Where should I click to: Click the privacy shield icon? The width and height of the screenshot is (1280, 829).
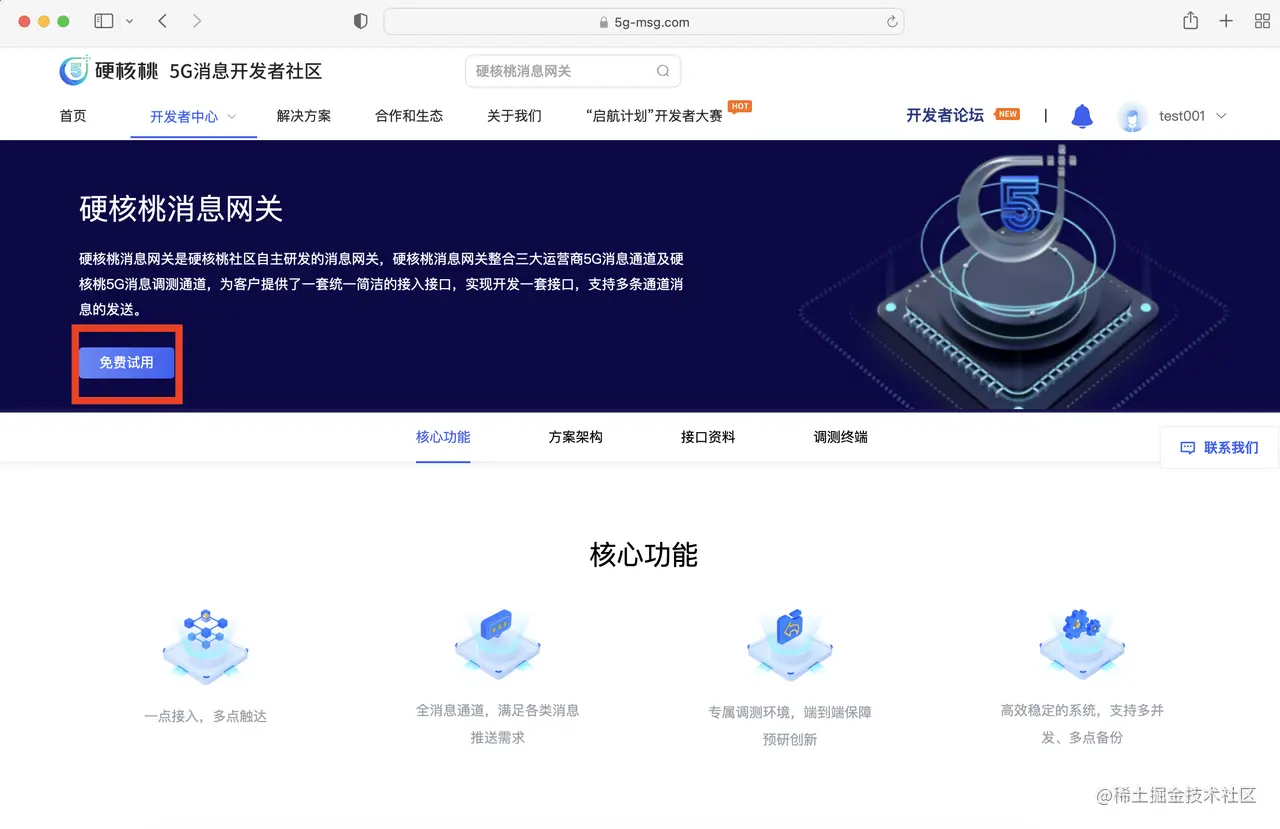coord(361,21)
